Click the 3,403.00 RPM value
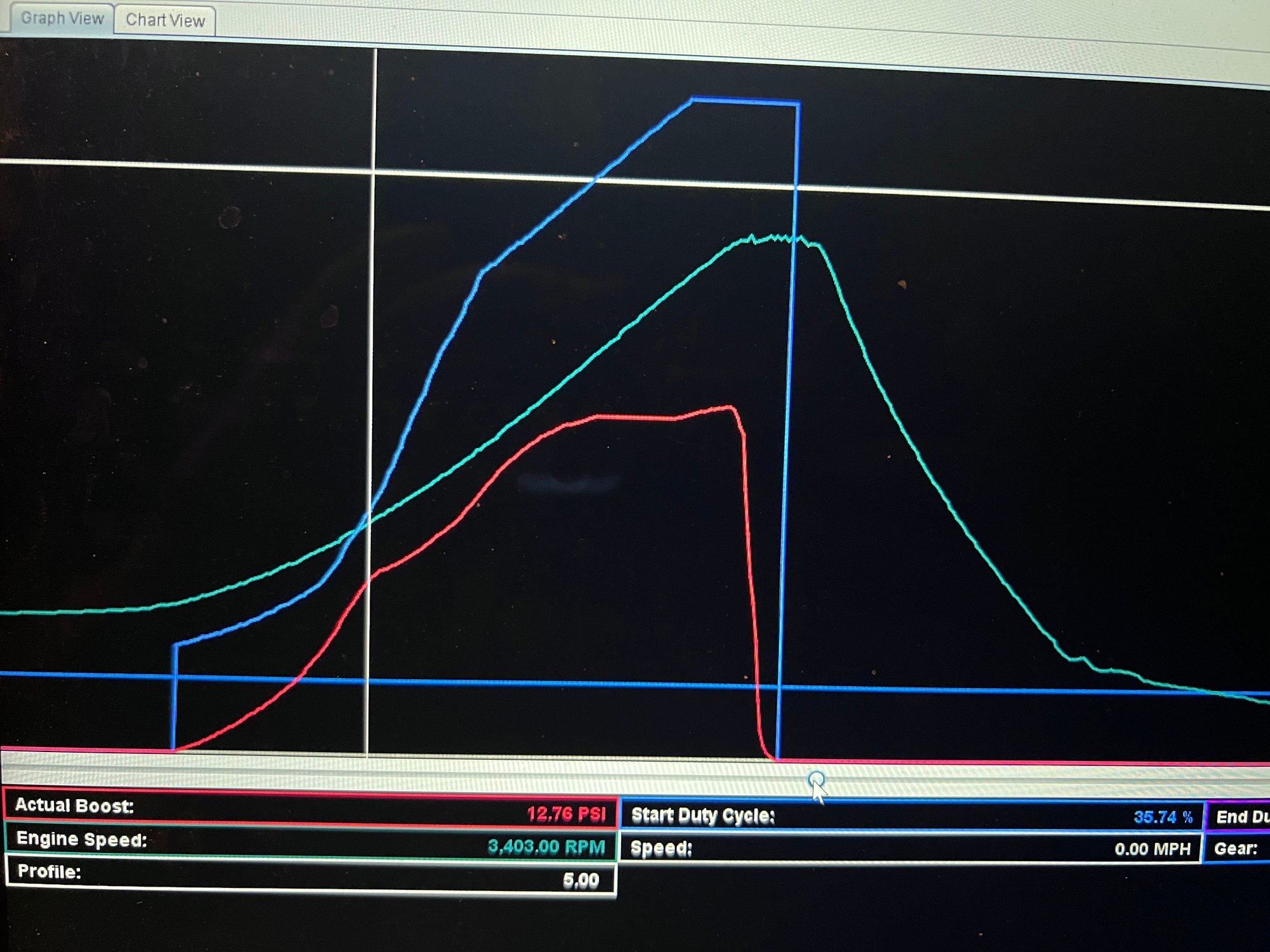This screenshot has height=952, width=1270. [x=546, y=847]
